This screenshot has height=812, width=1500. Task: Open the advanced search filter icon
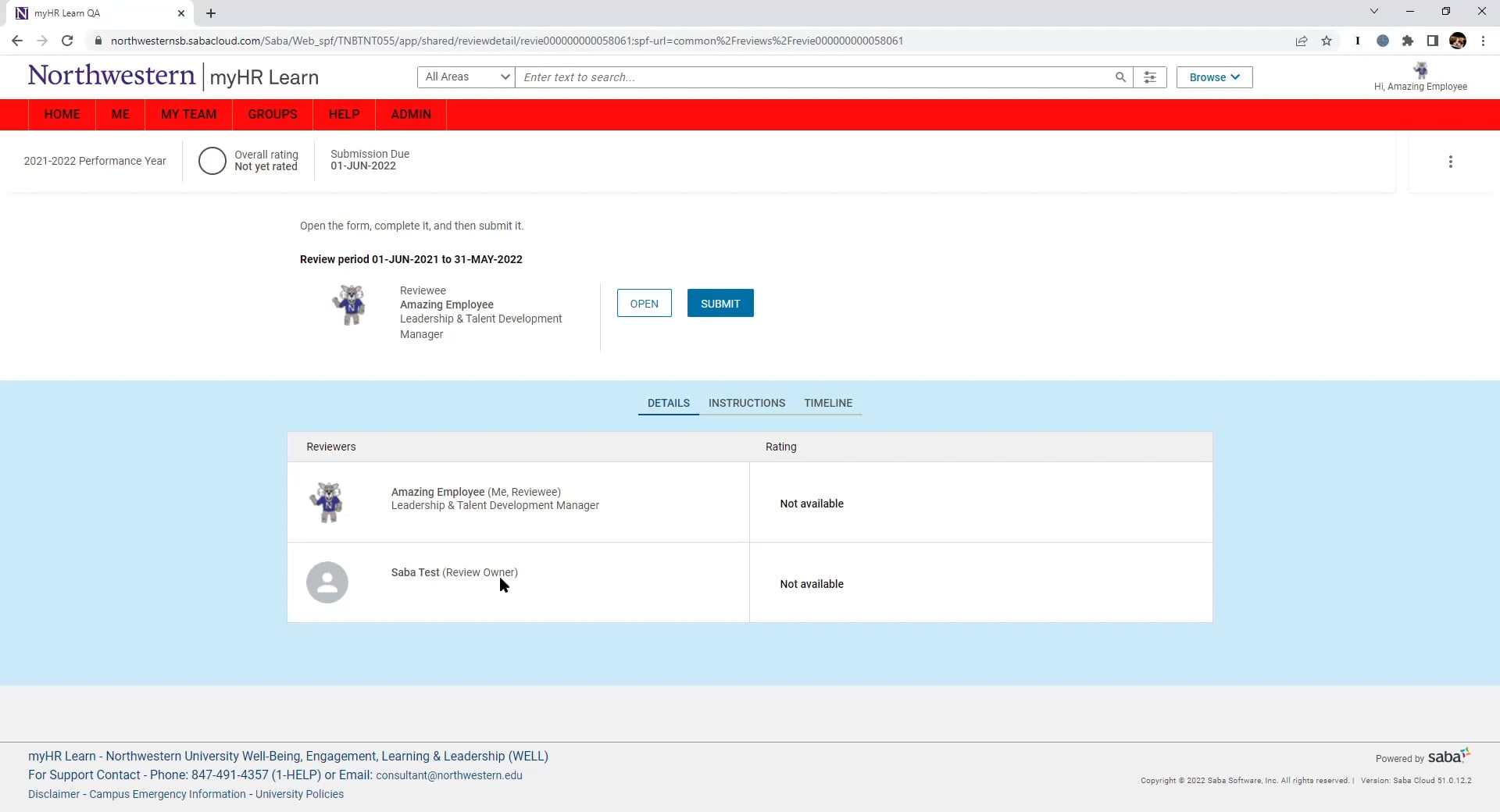click(1149, 77)
